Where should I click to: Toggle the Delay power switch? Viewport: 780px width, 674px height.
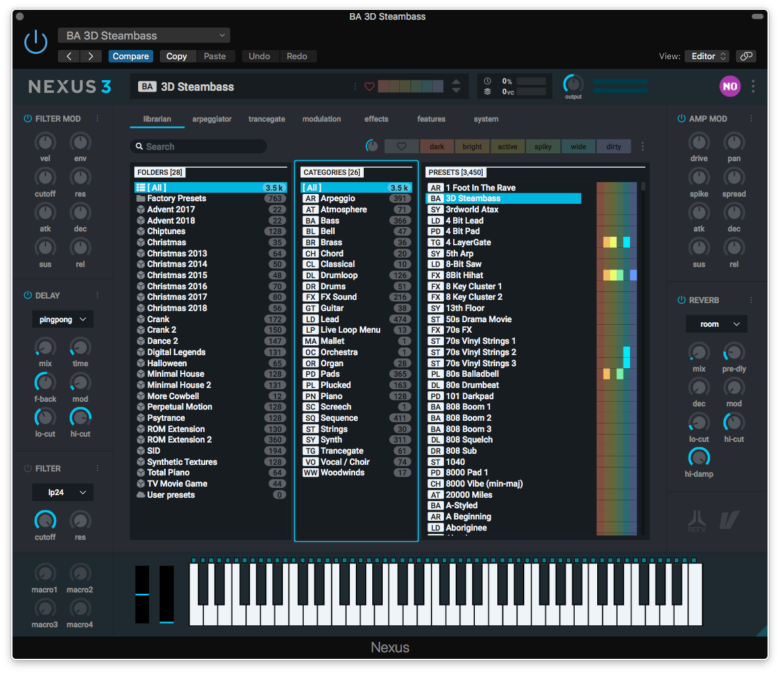tap(27, 295)
